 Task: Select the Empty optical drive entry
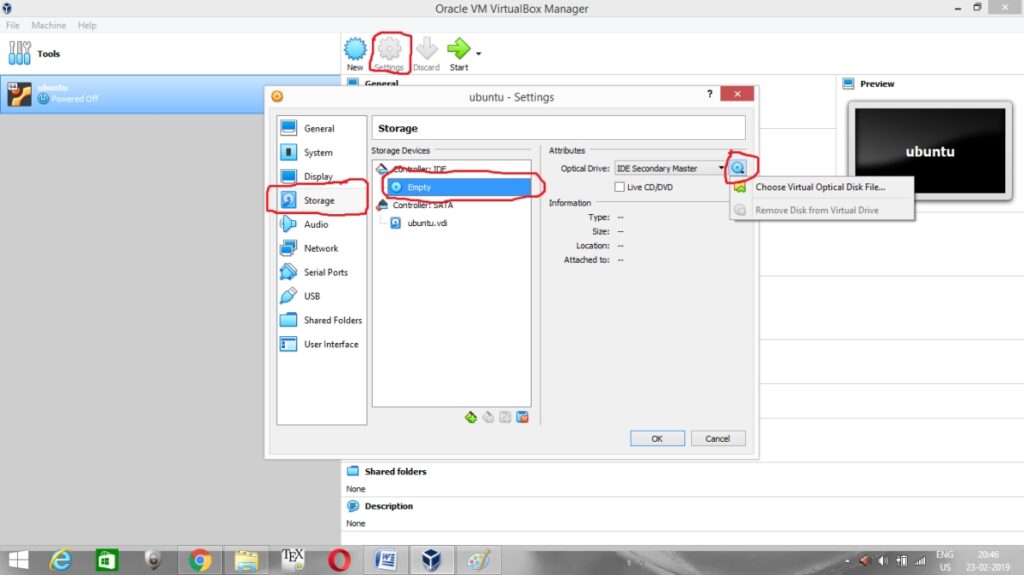pos(459,187)
